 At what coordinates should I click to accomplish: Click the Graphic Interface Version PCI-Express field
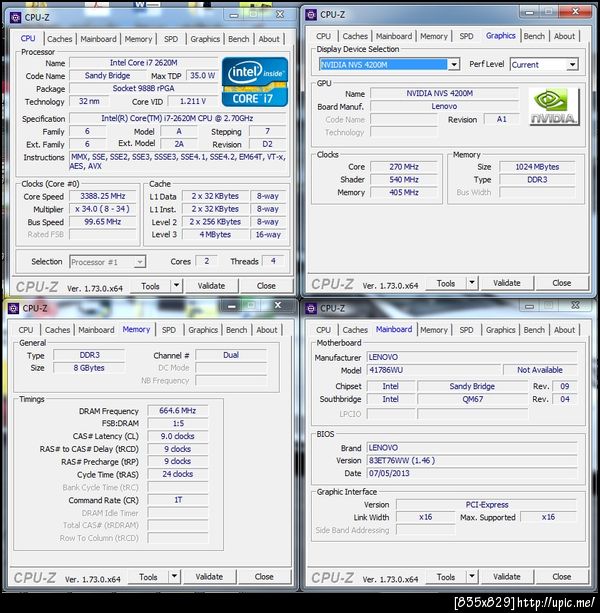pyautogui.click(x=487, y=505)
